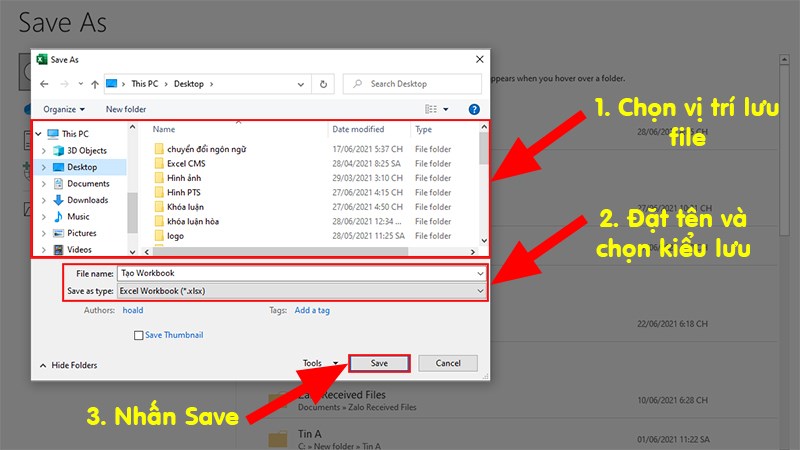Open the File name dropdown arrow
800x450 pixels.
coord(480,273)
